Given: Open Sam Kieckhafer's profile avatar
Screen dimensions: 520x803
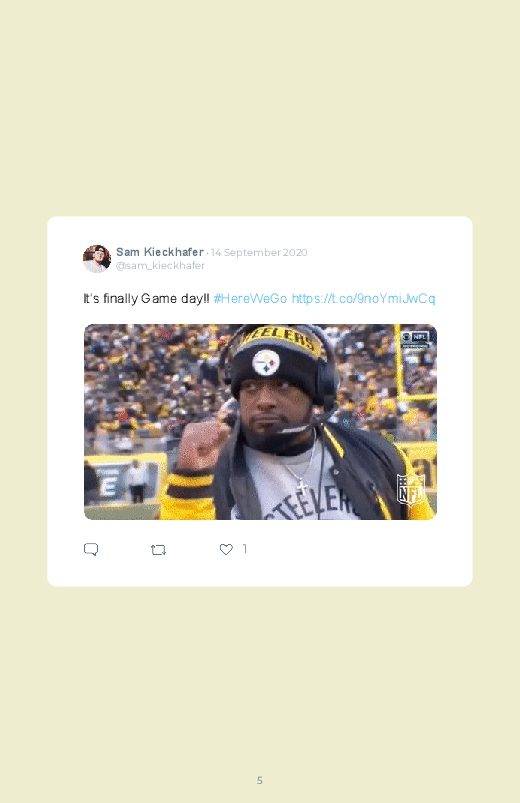Looking at the screenshot, I should 97,259.
